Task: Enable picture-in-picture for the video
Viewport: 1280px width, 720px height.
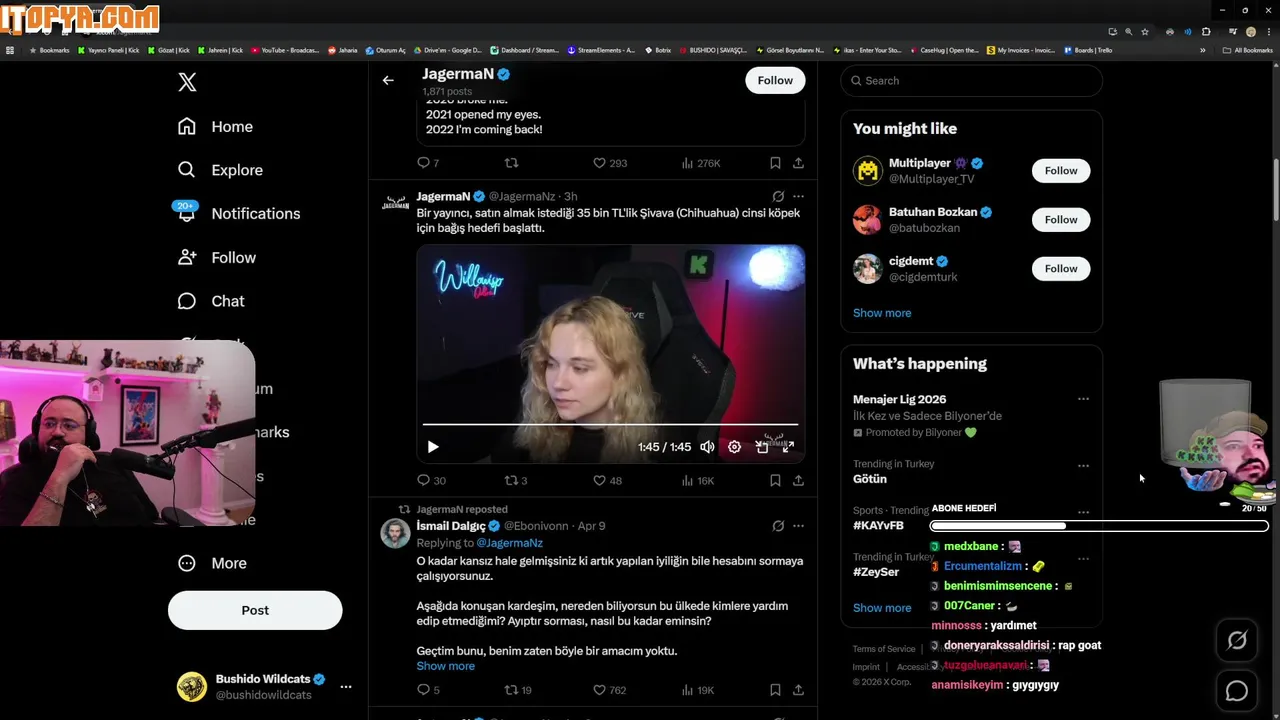Action: (x=762, y=447)
